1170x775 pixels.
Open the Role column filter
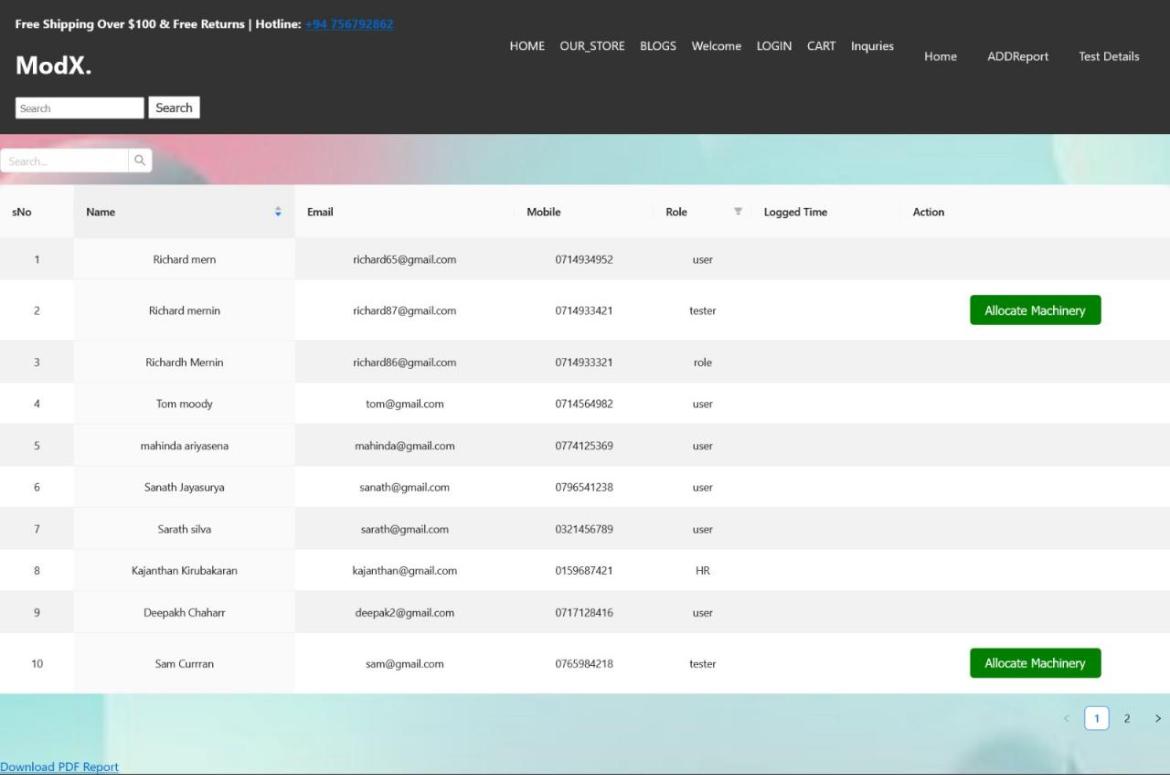738,212
